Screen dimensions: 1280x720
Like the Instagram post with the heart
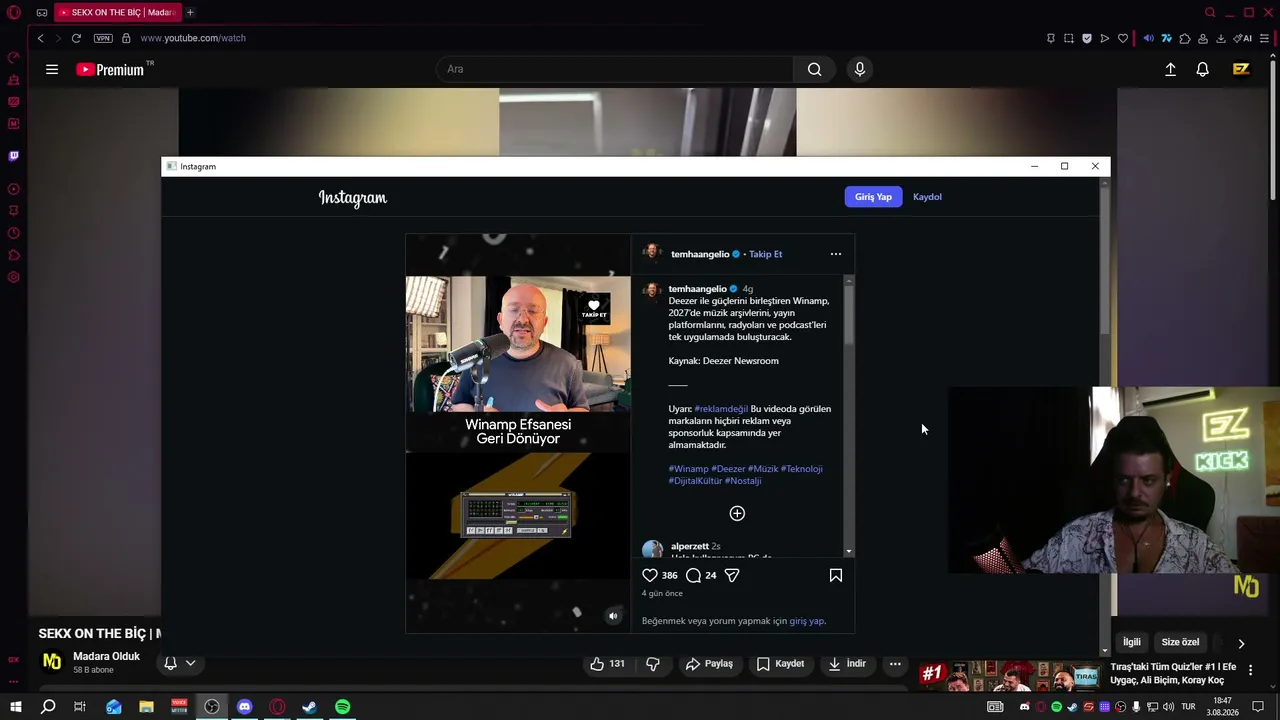pyautogui.click(x=650, y=575)
